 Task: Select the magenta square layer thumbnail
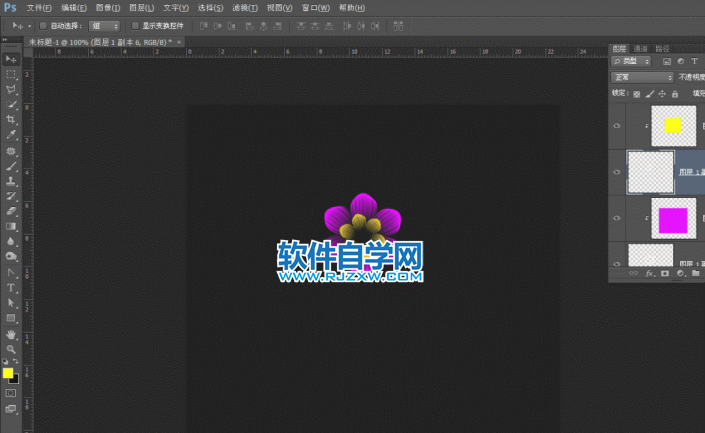coord(674,218)
